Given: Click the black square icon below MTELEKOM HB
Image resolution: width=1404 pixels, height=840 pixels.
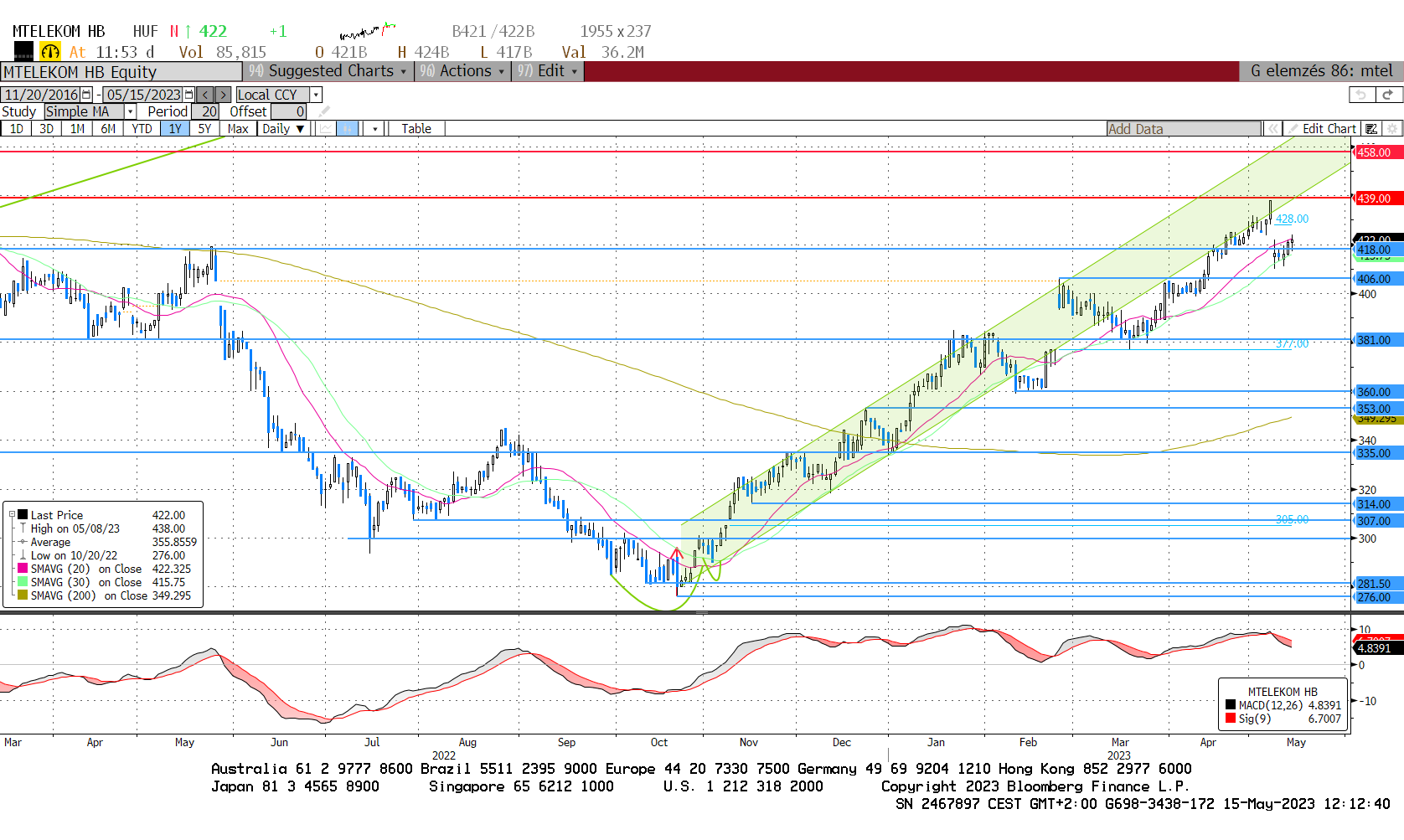Looking at the screenshot, I should point(23,52).
